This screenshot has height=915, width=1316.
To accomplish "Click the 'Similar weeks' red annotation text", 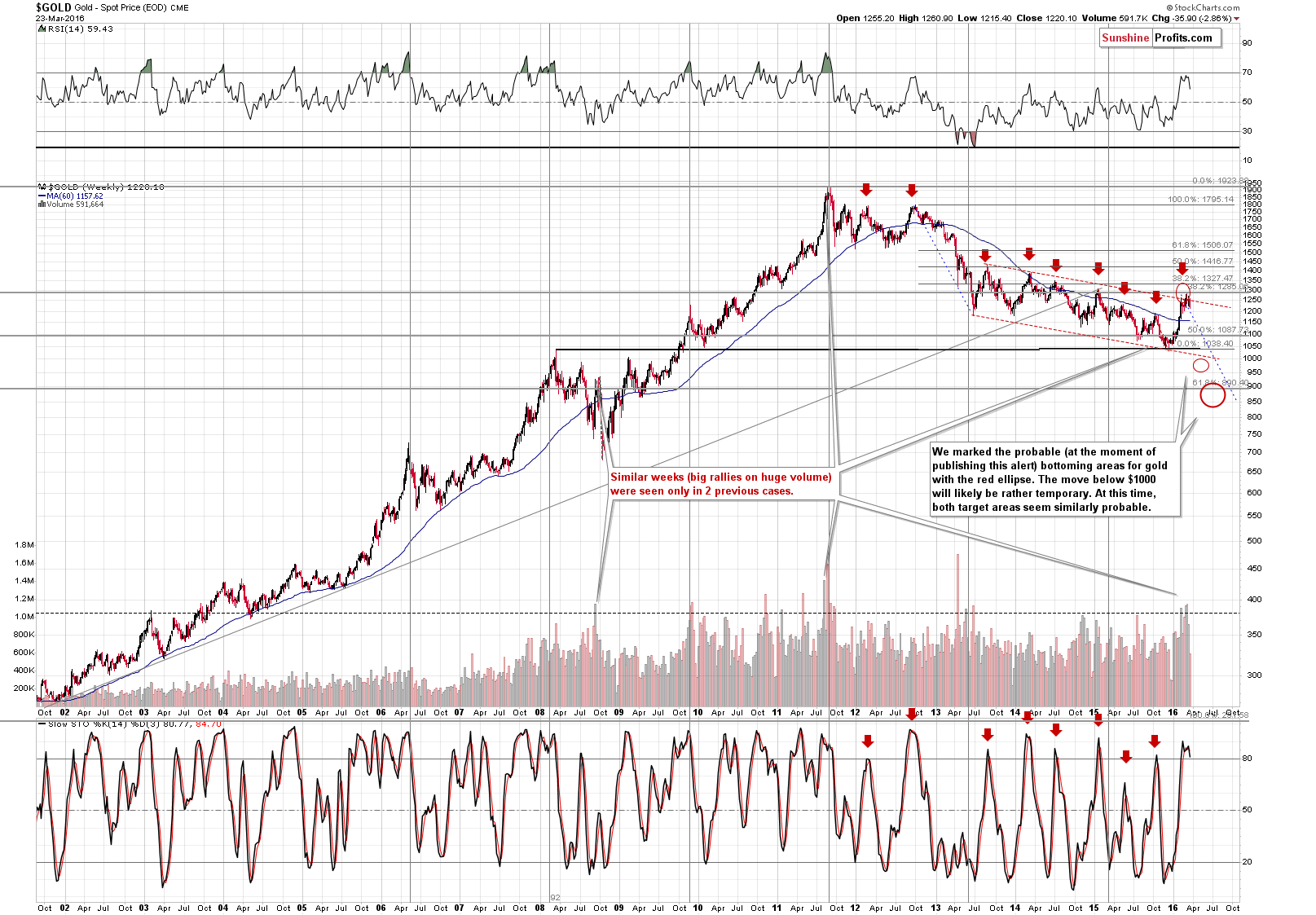I will point(721,484).
